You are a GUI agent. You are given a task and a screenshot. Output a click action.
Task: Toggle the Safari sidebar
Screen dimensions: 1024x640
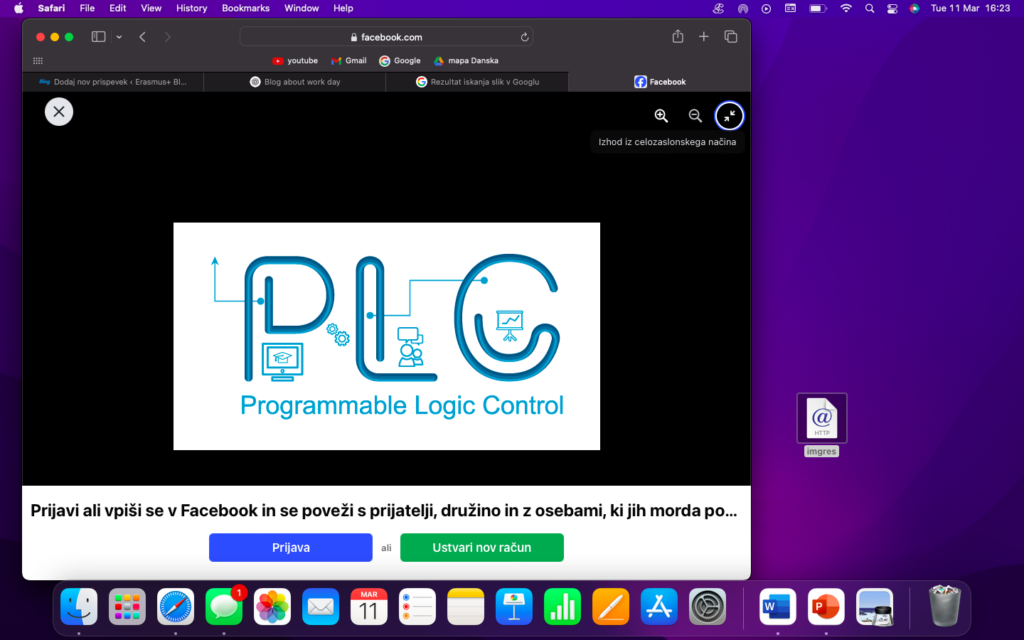(98, 37)
